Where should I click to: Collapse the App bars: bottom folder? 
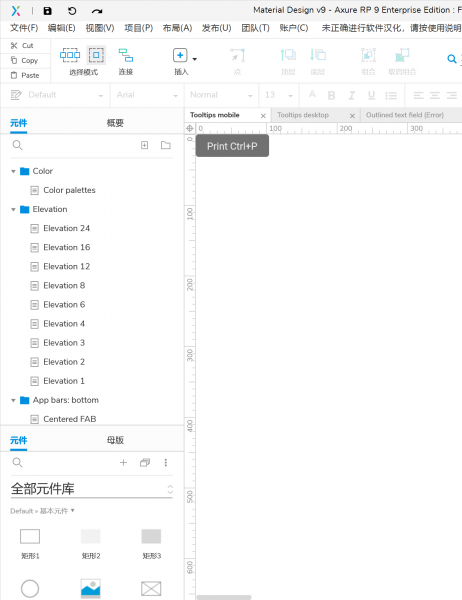(x=13, y=400)
